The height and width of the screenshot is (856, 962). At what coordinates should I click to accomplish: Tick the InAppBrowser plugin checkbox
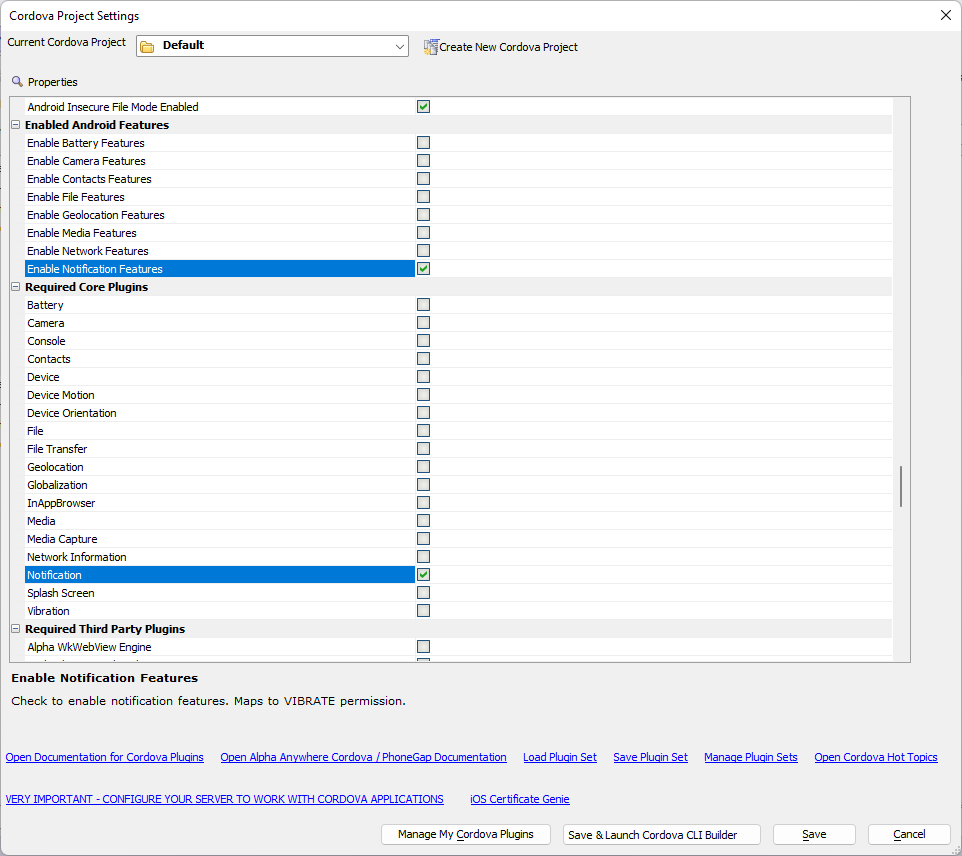tap(423, 503)
